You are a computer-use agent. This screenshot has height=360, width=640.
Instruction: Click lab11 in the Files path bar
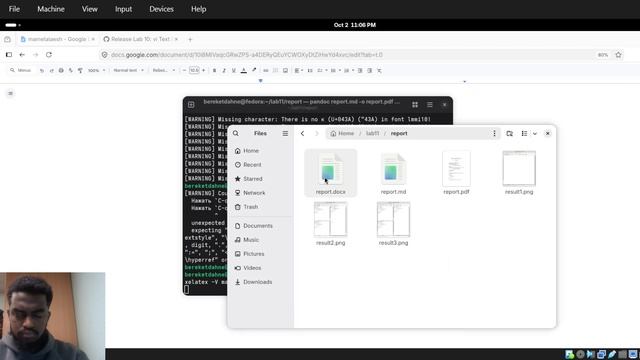(x=372, y=133)
